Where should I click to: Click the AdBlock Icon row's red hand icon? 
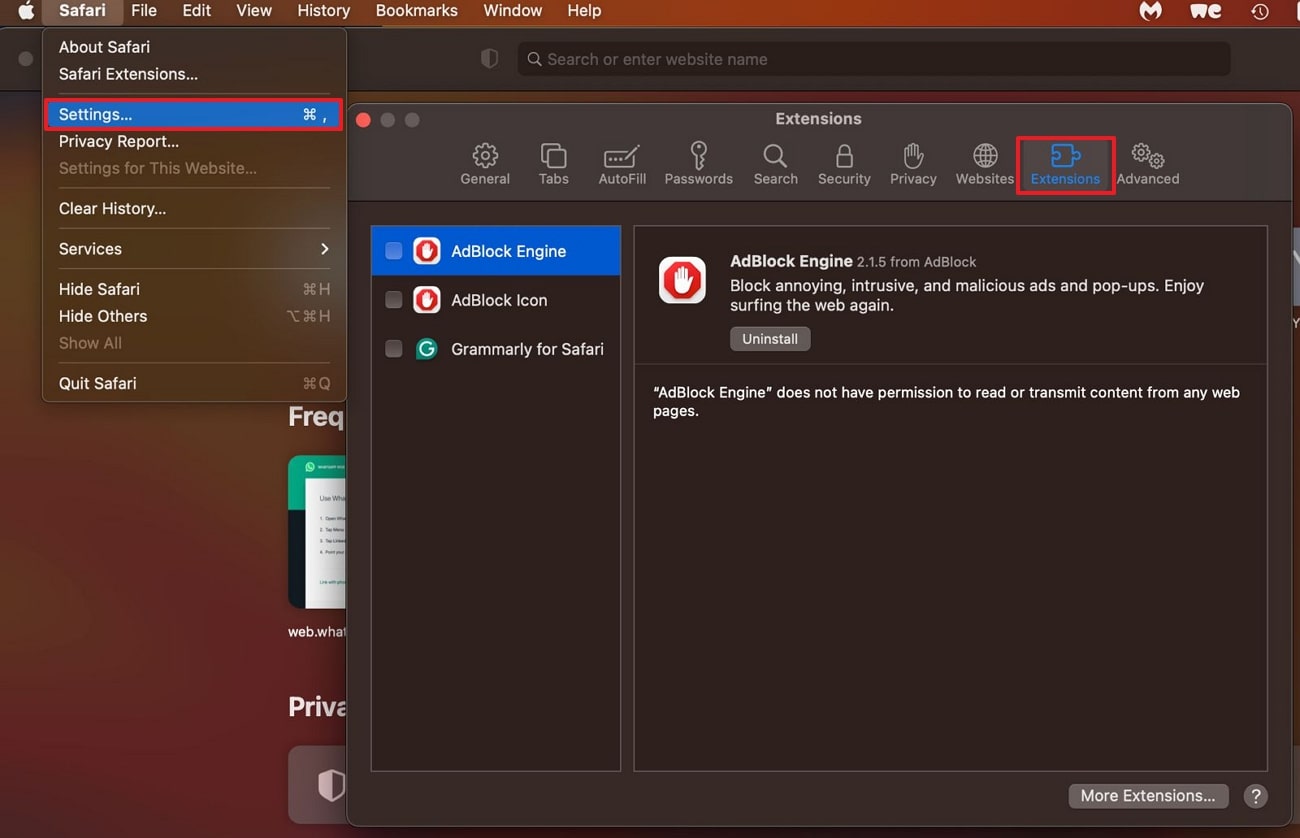[427, 300]
